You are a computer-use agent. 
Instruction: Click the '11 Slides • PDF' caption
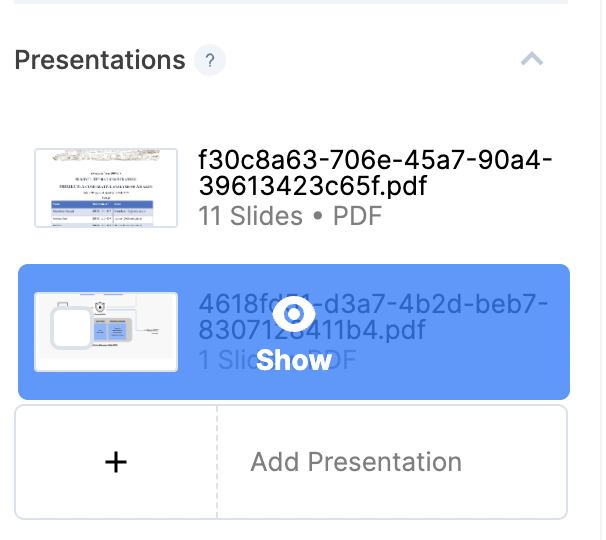point(290,216)
